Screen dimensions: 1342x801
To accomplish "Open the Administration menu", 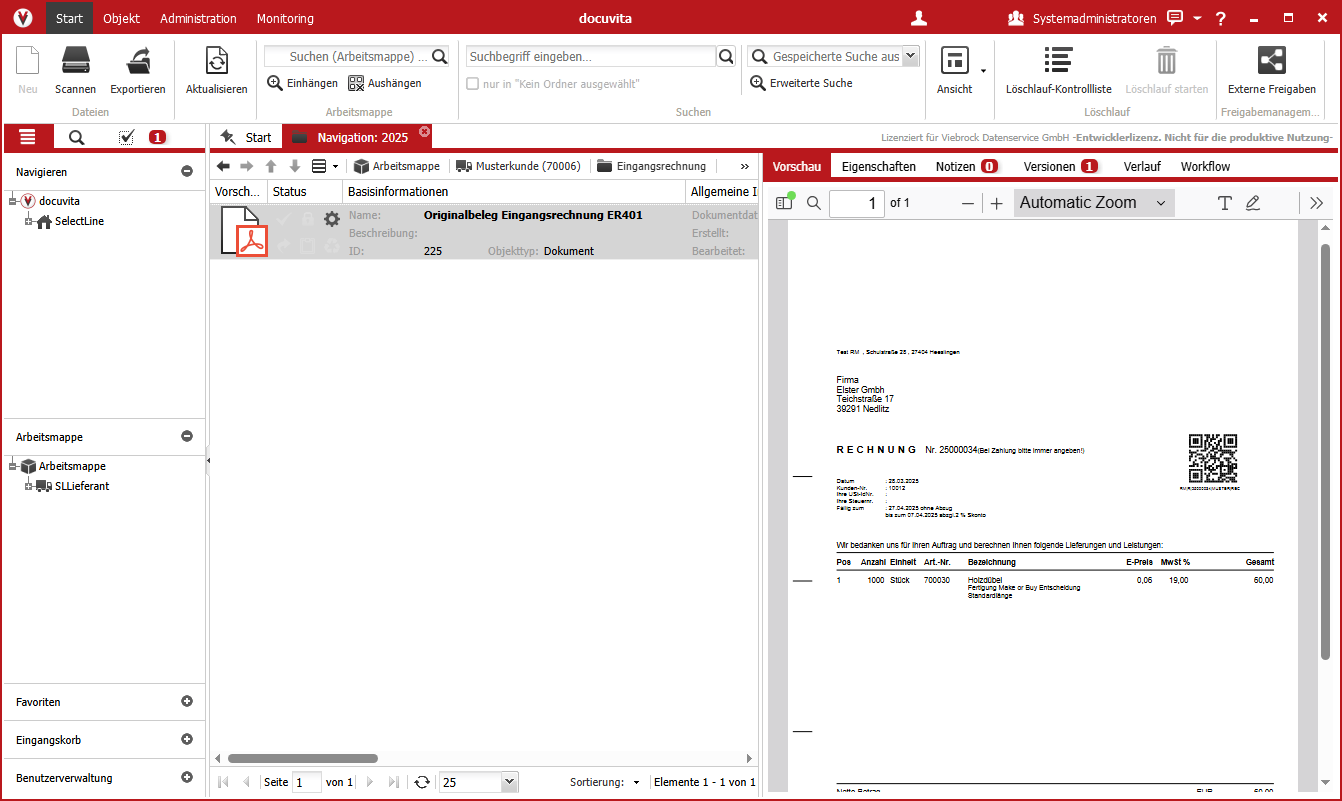I will tap(198, 17).
